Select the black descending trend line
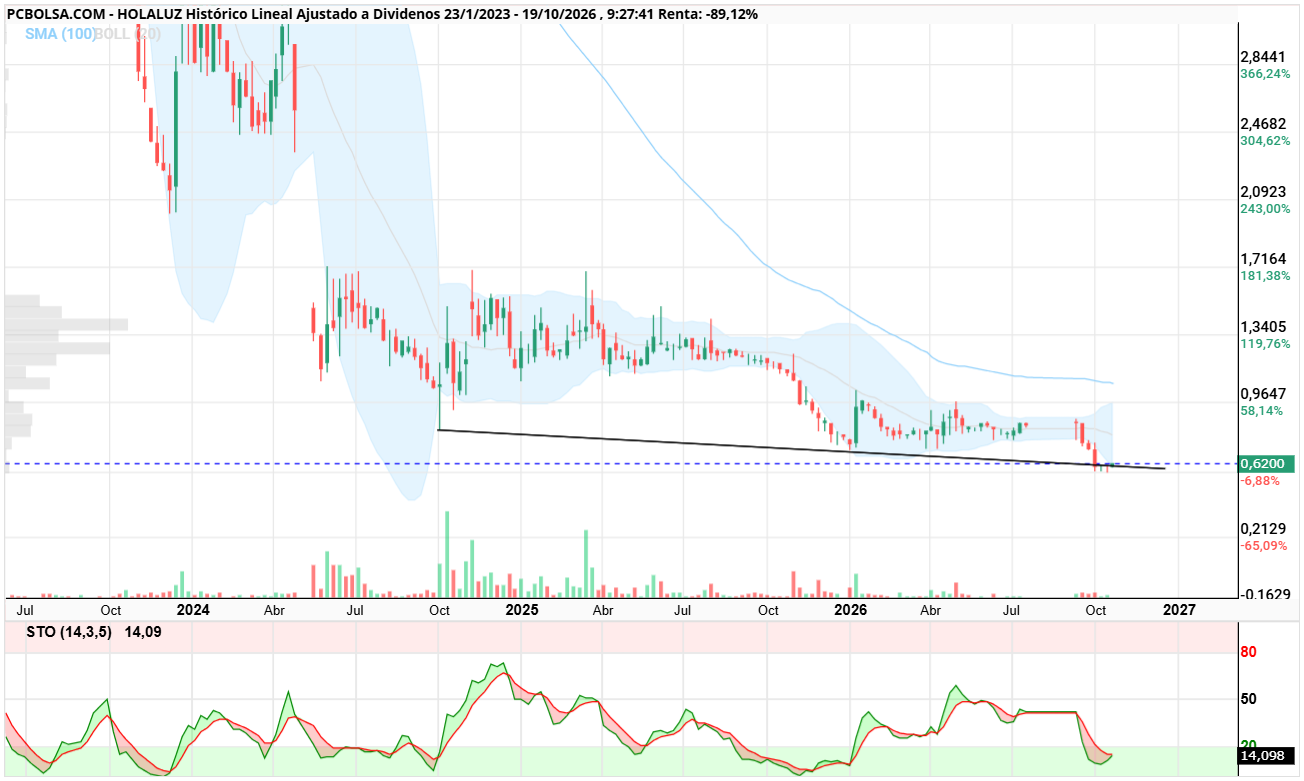This screenshot has height=781, width=1304. point(802,449)
